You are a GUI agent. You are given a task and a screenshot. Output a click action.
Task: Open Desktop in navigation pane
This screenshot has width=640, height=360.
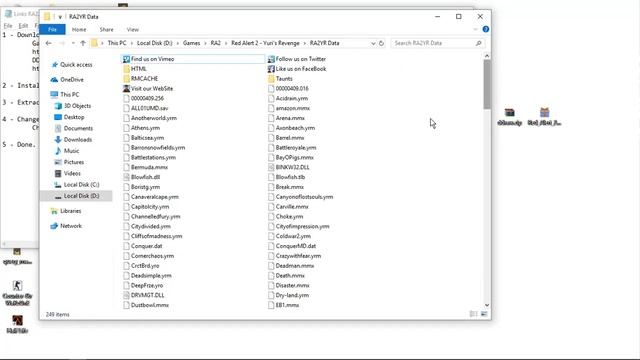(x=69, y=117)
